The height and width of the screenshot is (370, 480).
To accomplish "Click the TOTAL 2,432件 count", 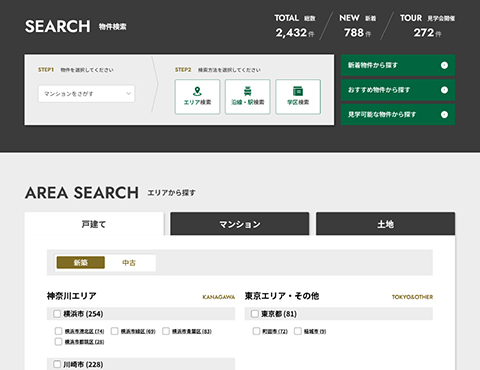I will (295, 26).
